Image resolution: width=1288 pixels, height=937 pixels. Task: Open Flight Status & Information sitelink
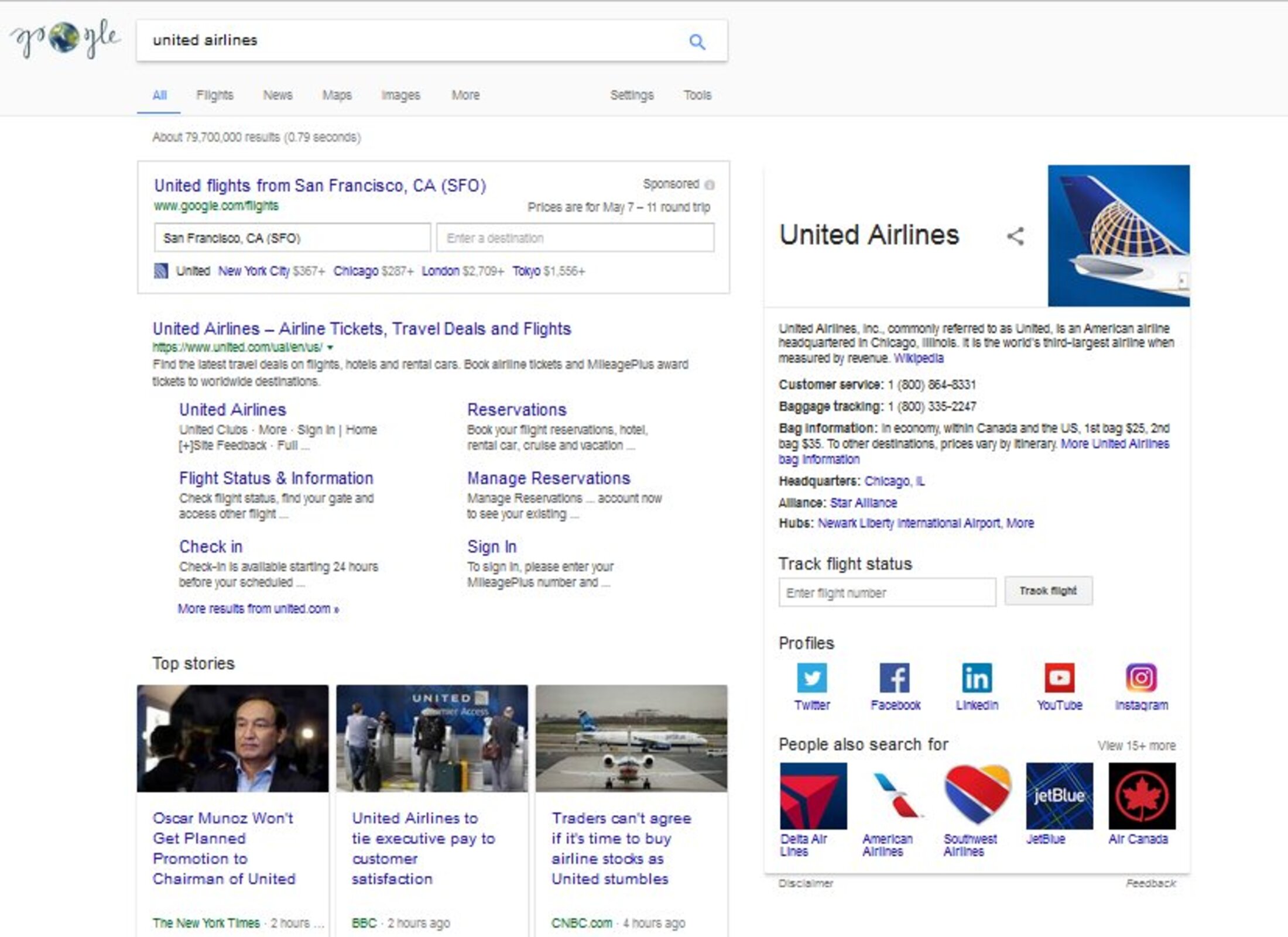(x=276, y=478)
